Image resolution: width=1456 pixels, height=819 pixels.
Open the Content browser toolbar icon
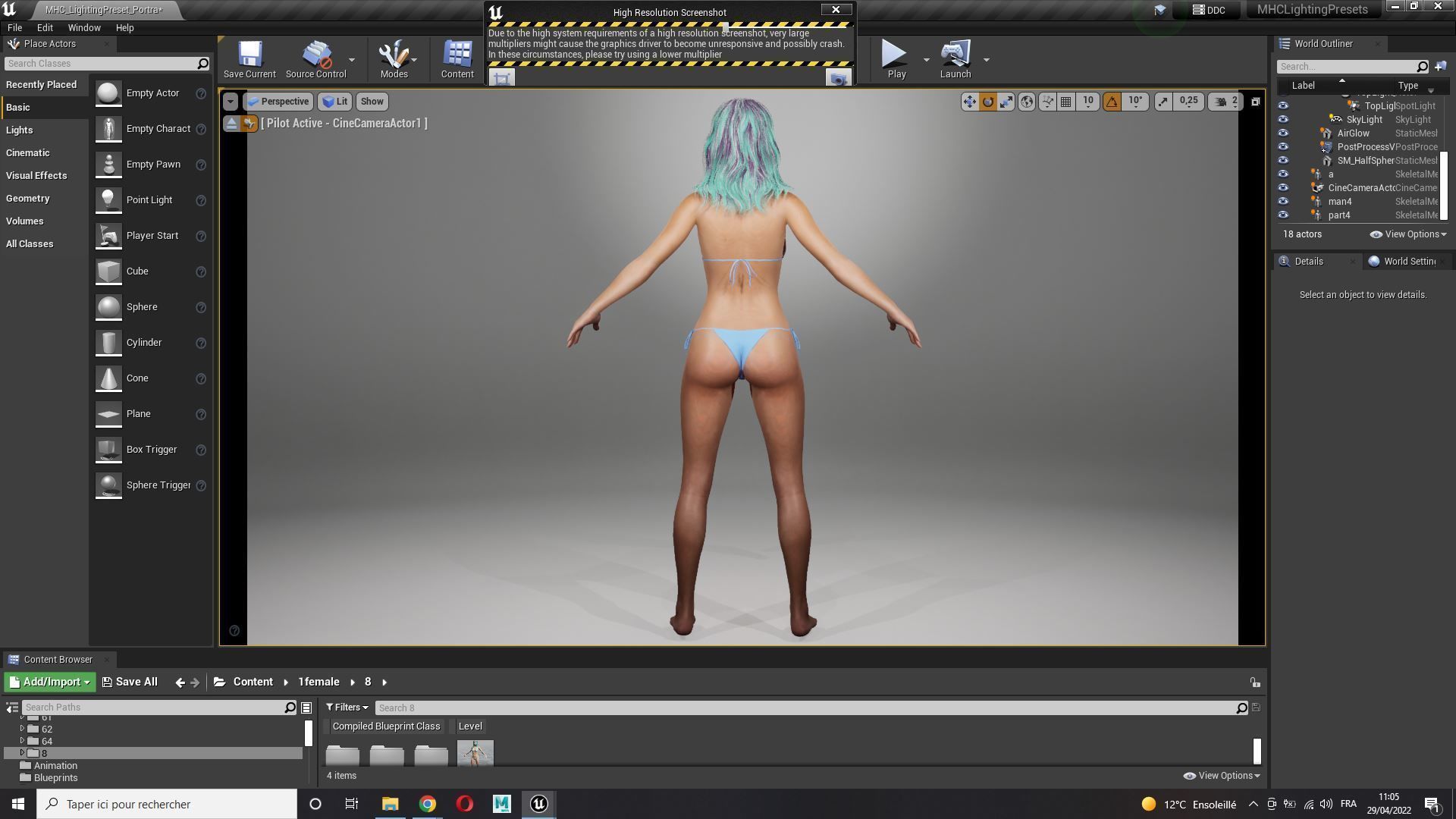pos(457,55)
